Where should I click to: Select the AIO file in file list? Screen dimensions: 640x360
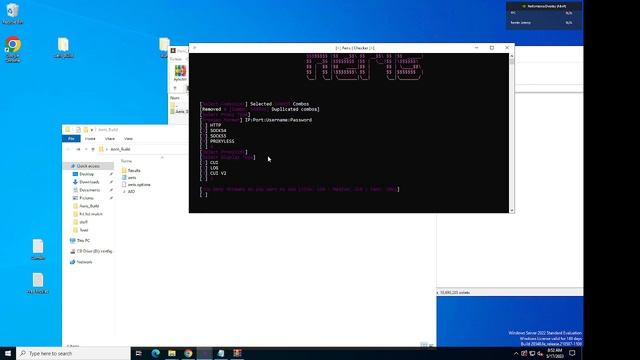click(x=131, y=192)
